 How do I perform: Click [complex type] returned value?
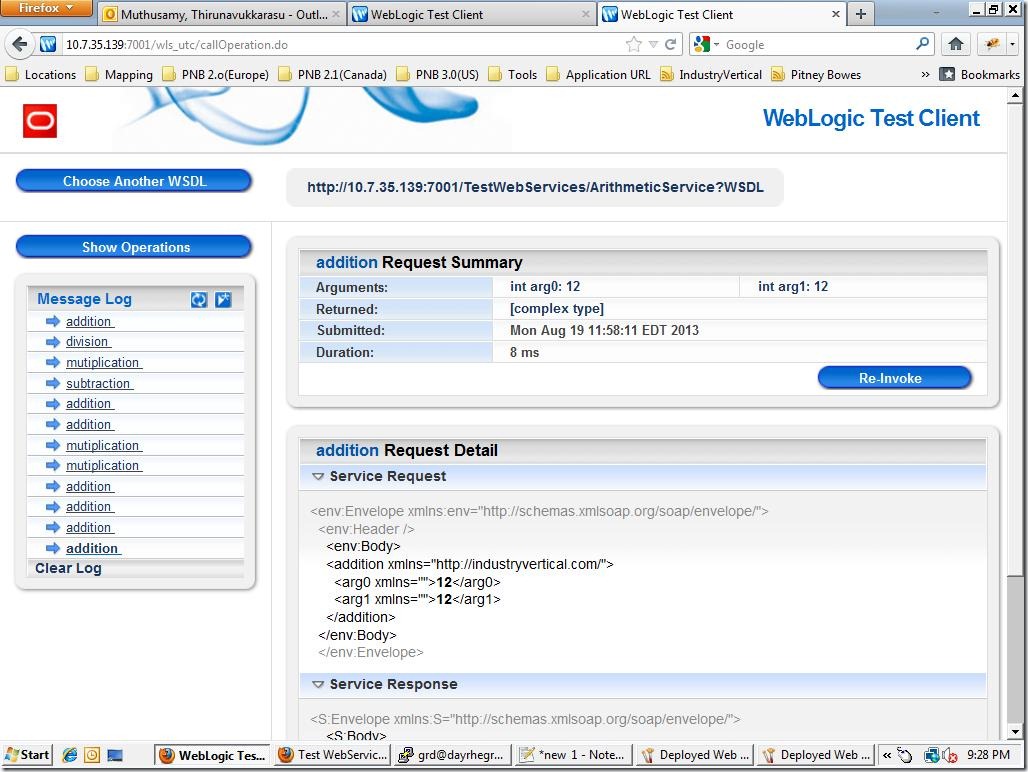557,309
